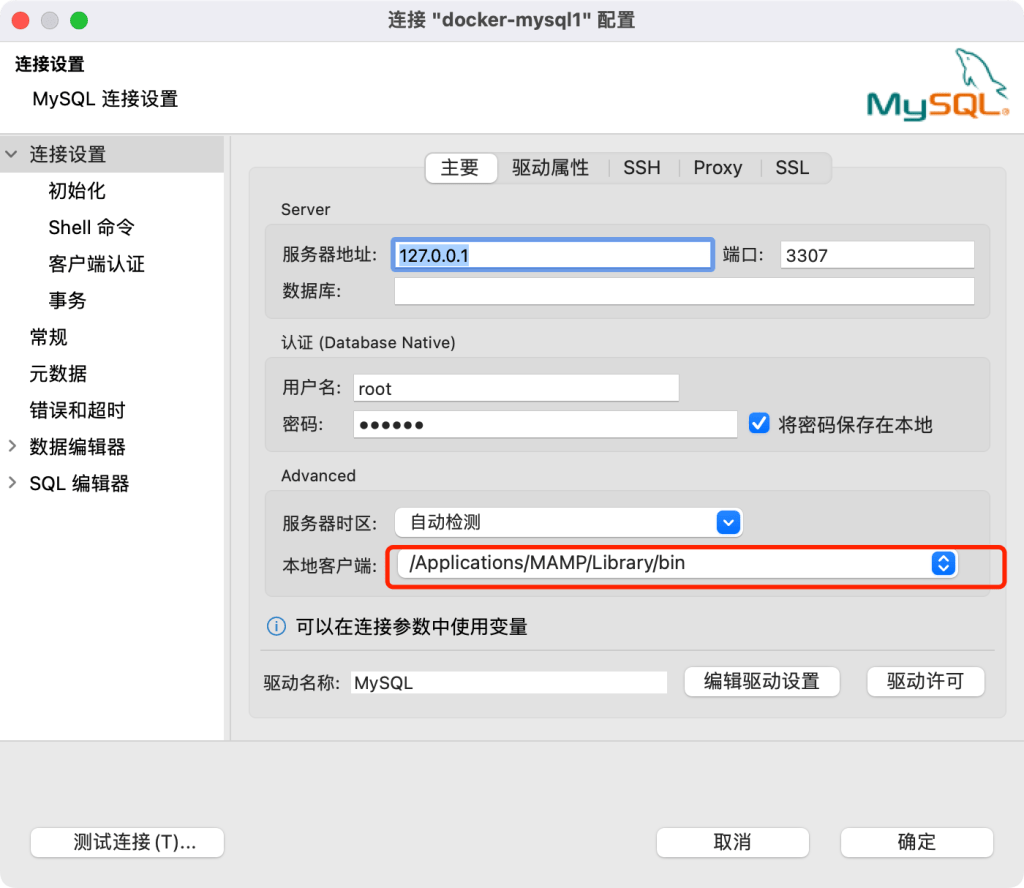
Task: Open the server timezone dropdown
Action: pyautogui.click(x=727, y=522)
